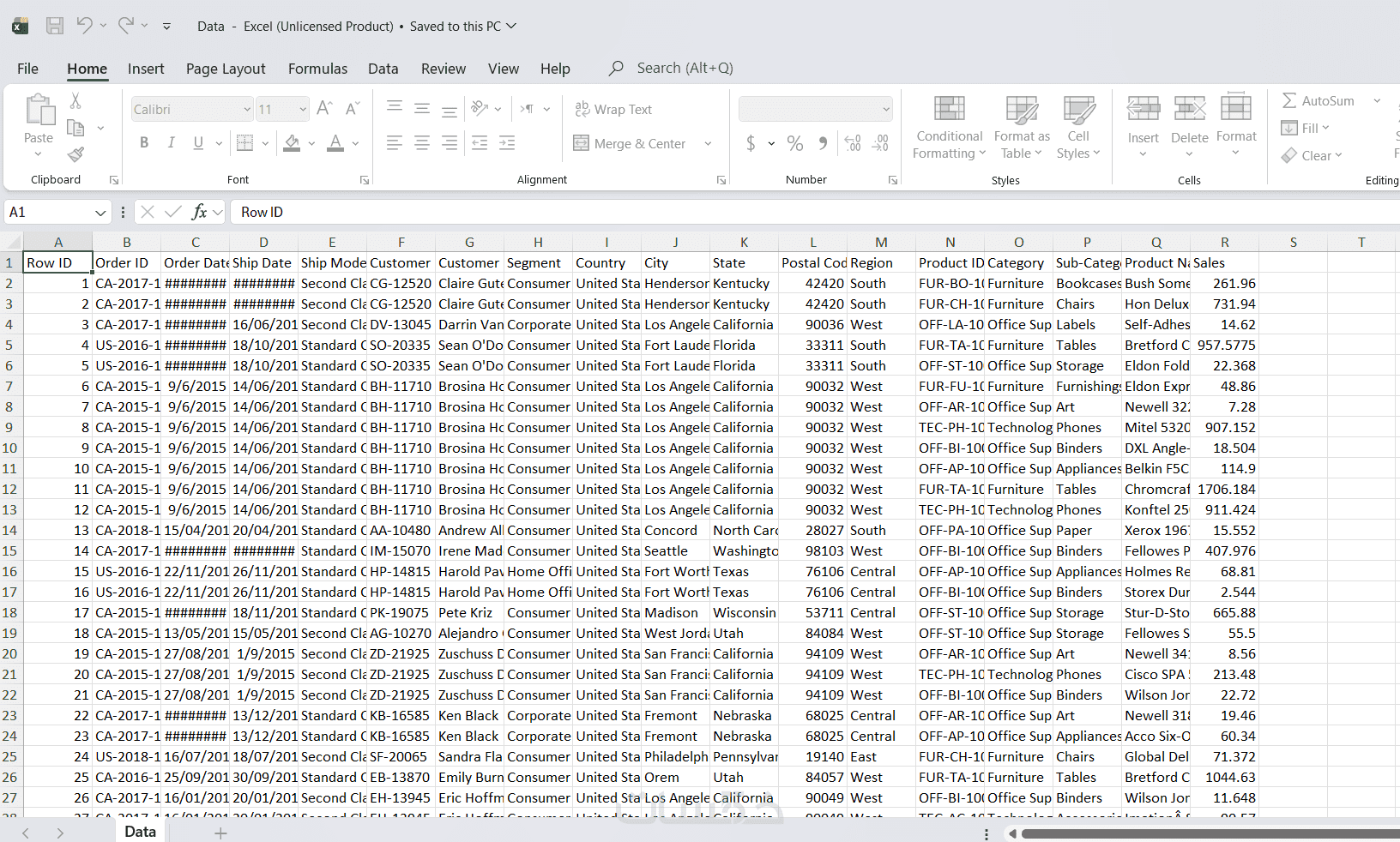Cut selection with the scissors icon
The height and width of the screenshot is (842, 1400).
(75, 101)
